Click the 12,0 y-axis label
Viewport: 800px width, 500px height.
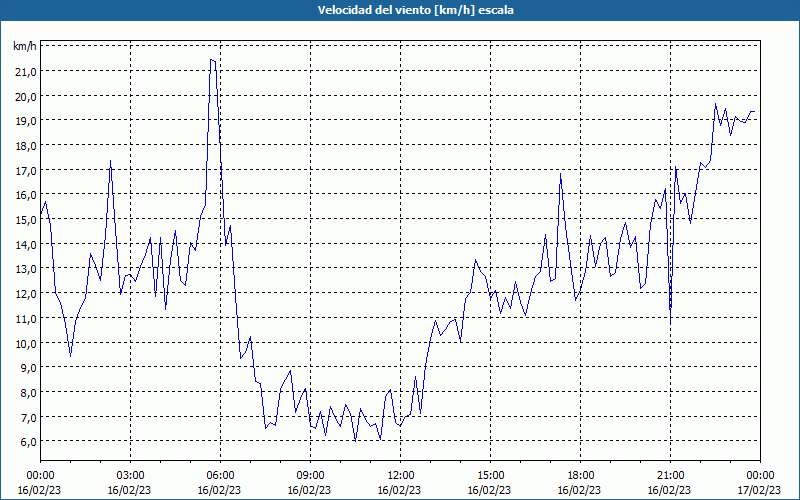[26, 294]
